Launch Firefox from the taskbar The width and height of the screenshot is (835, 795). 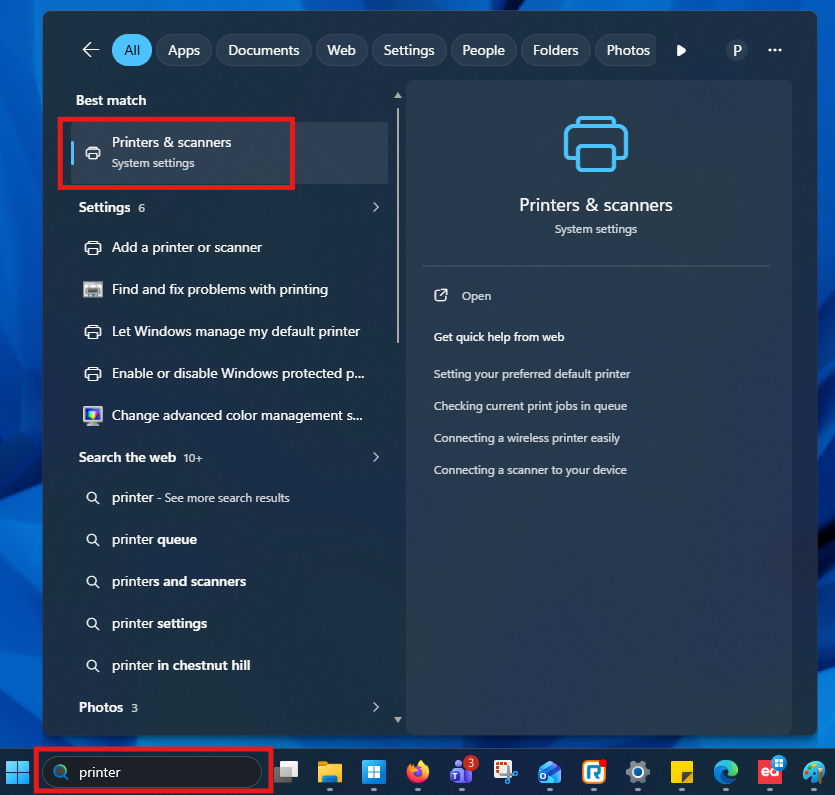(418, 772)
